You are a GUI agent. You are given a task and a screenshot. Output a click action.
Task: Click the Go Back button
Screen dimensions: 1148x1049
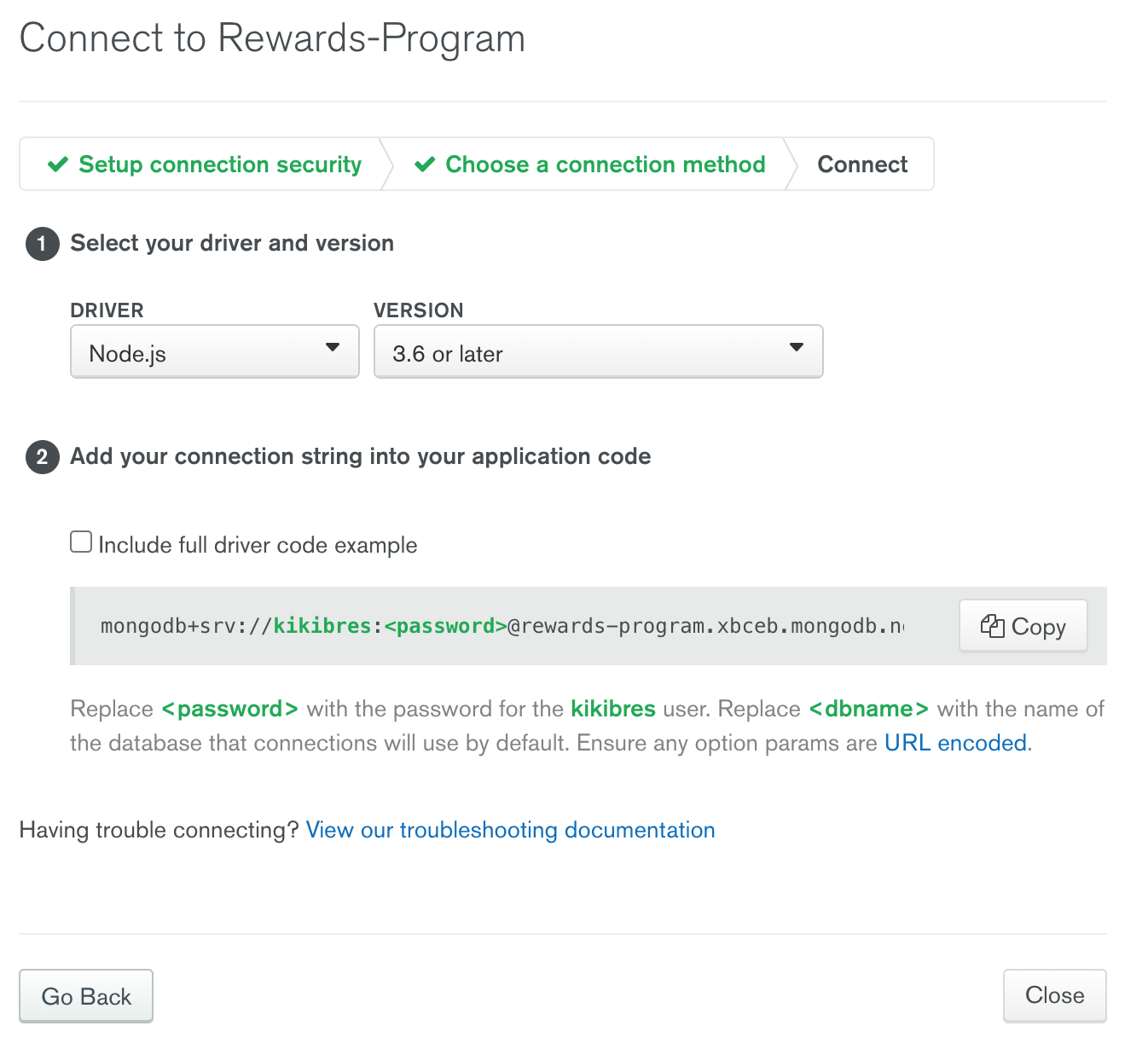click(86, 995)
